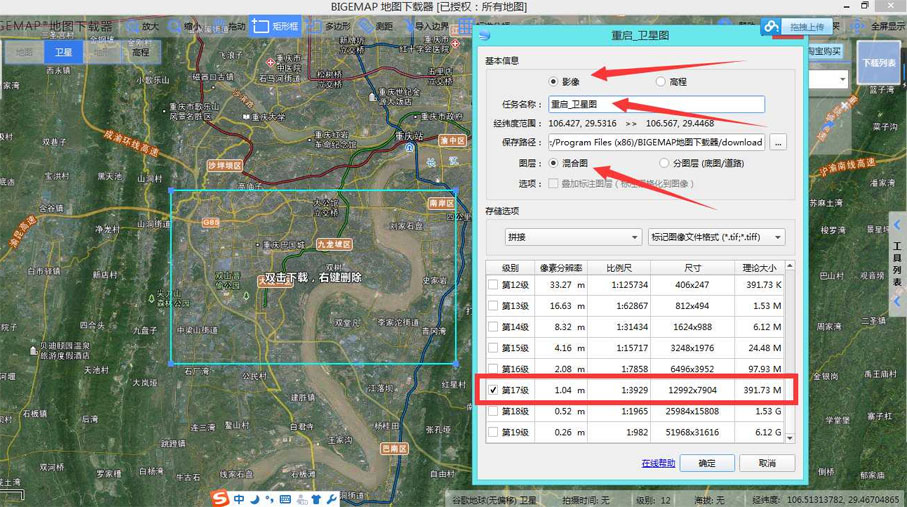This screenshot has width=907, height=507.
Task: Uncheck the 第17级 level checkbox
Action: click(x=493, y=390)
